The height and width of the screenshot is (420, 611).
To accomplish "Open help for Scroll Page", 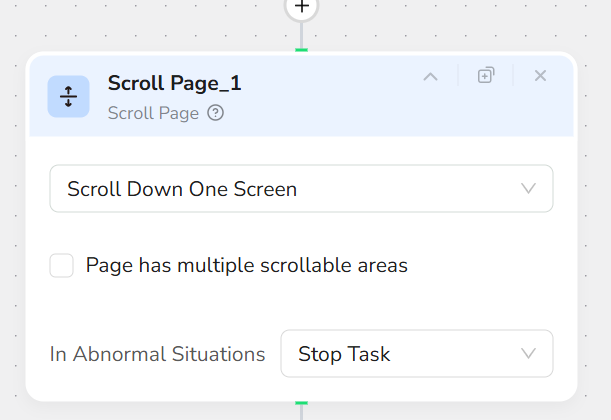I will 216,113.
